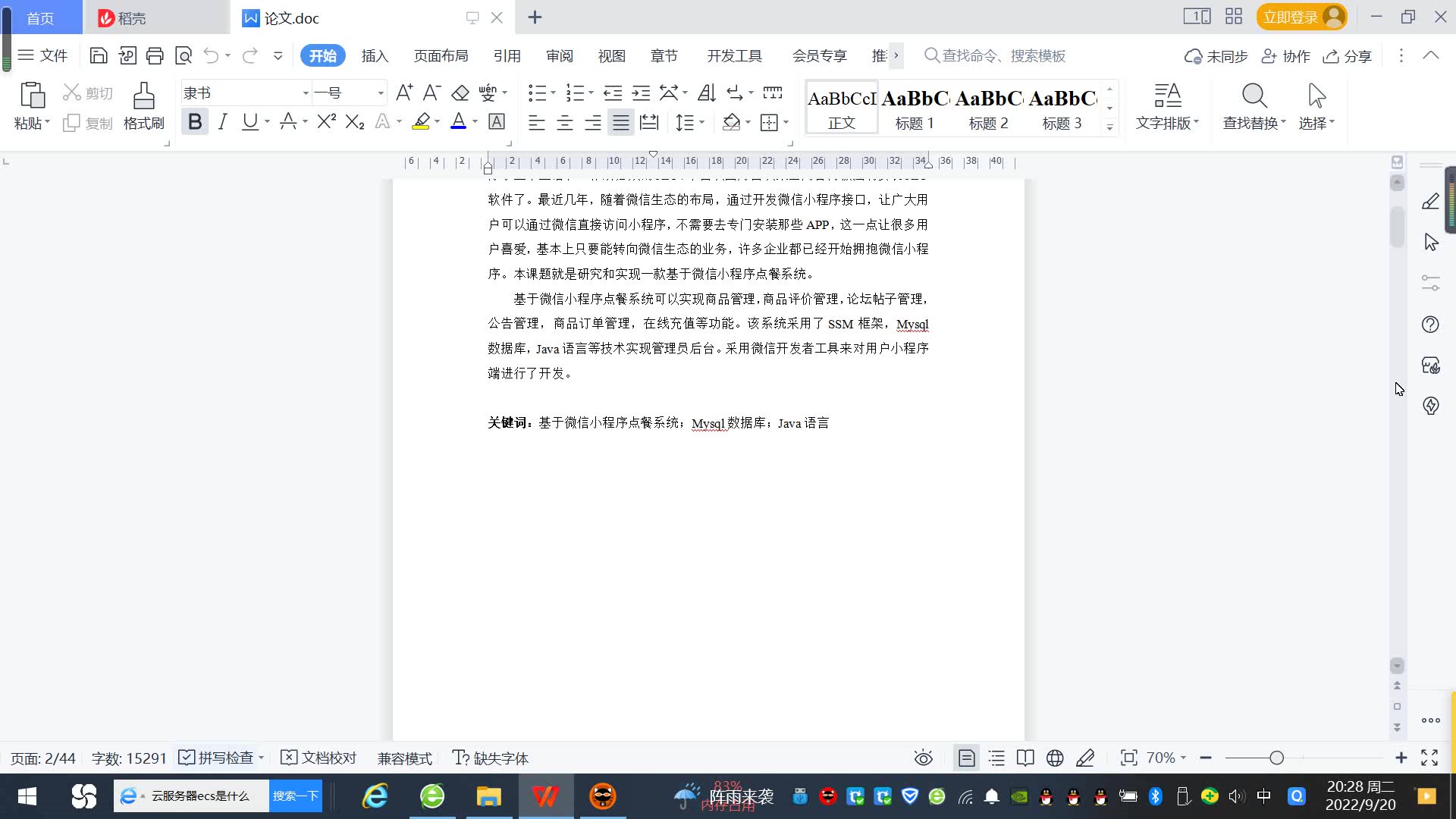The height and width of the screenshot is (819, 1456).
Task: Click the eye protection mode icon
Action: pos(923,758)
